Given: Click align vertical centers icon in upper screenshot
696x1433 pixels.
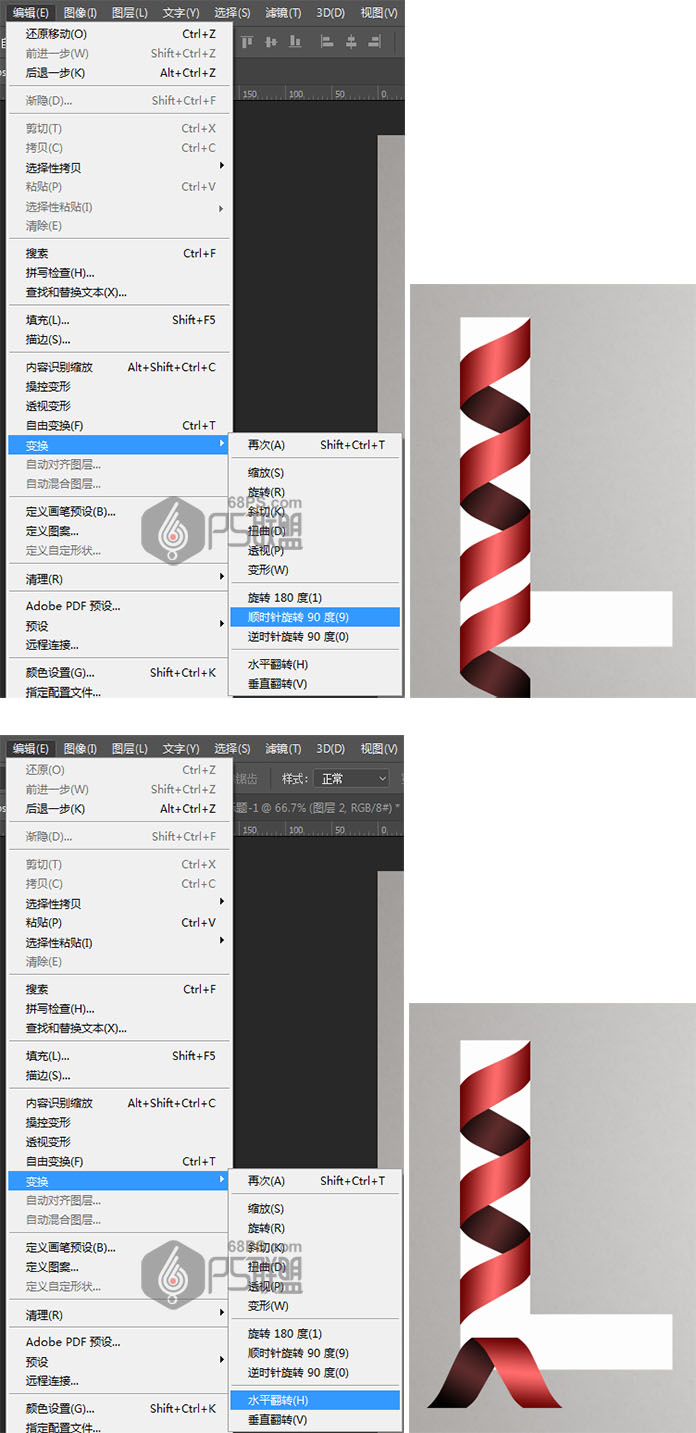Looking at the screenshot, I should pos(270,42).
